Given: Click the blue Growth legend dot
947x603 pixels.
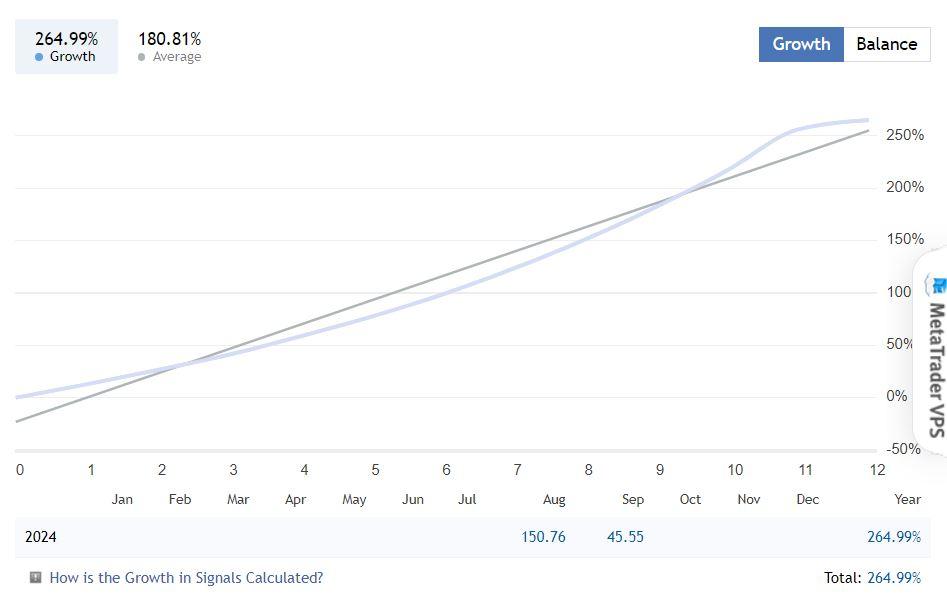Looking at the screenshot, I should coord(39,57).
